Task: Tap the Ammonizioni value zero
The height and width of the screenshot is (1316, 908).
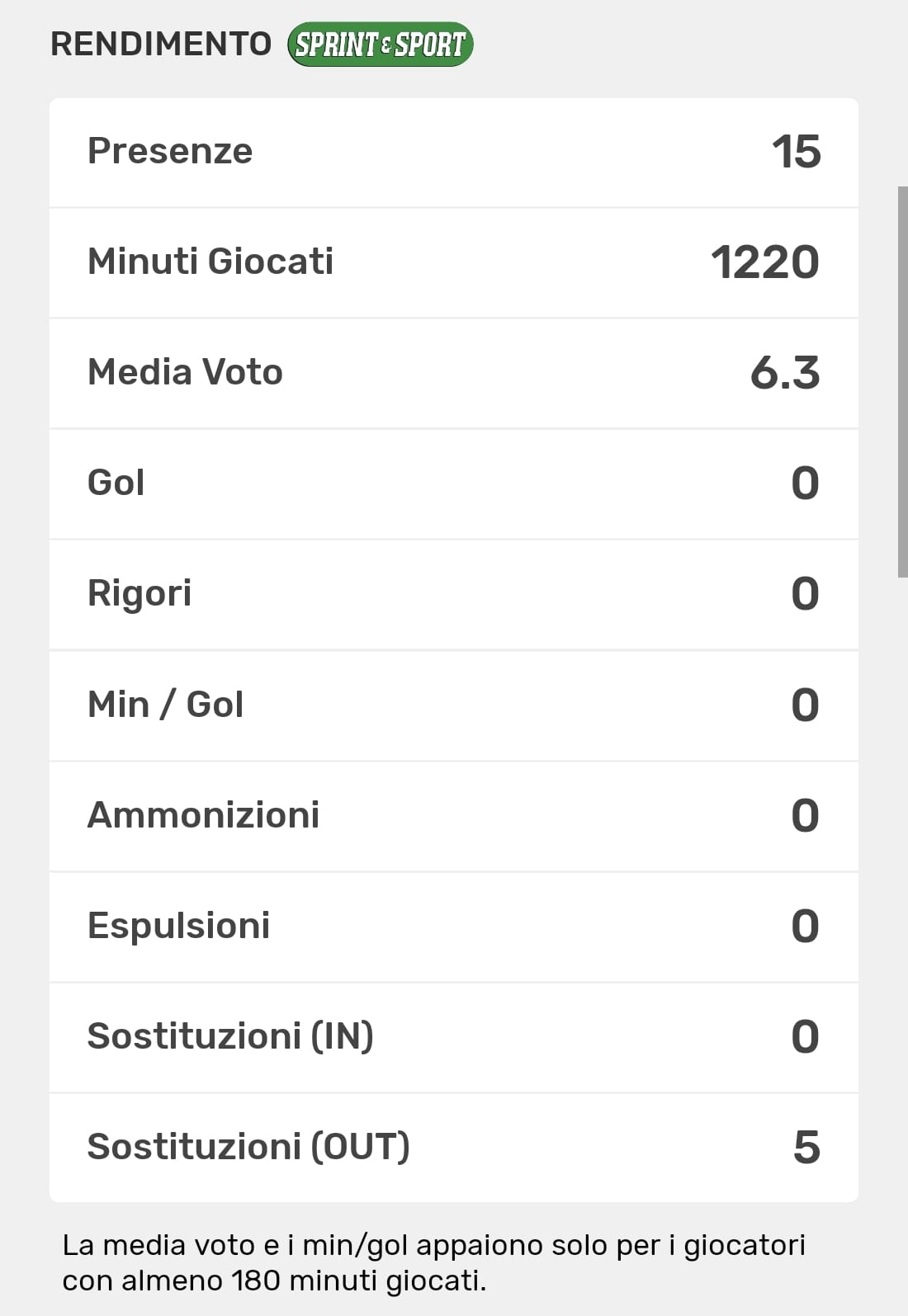Action: (805, 816)
